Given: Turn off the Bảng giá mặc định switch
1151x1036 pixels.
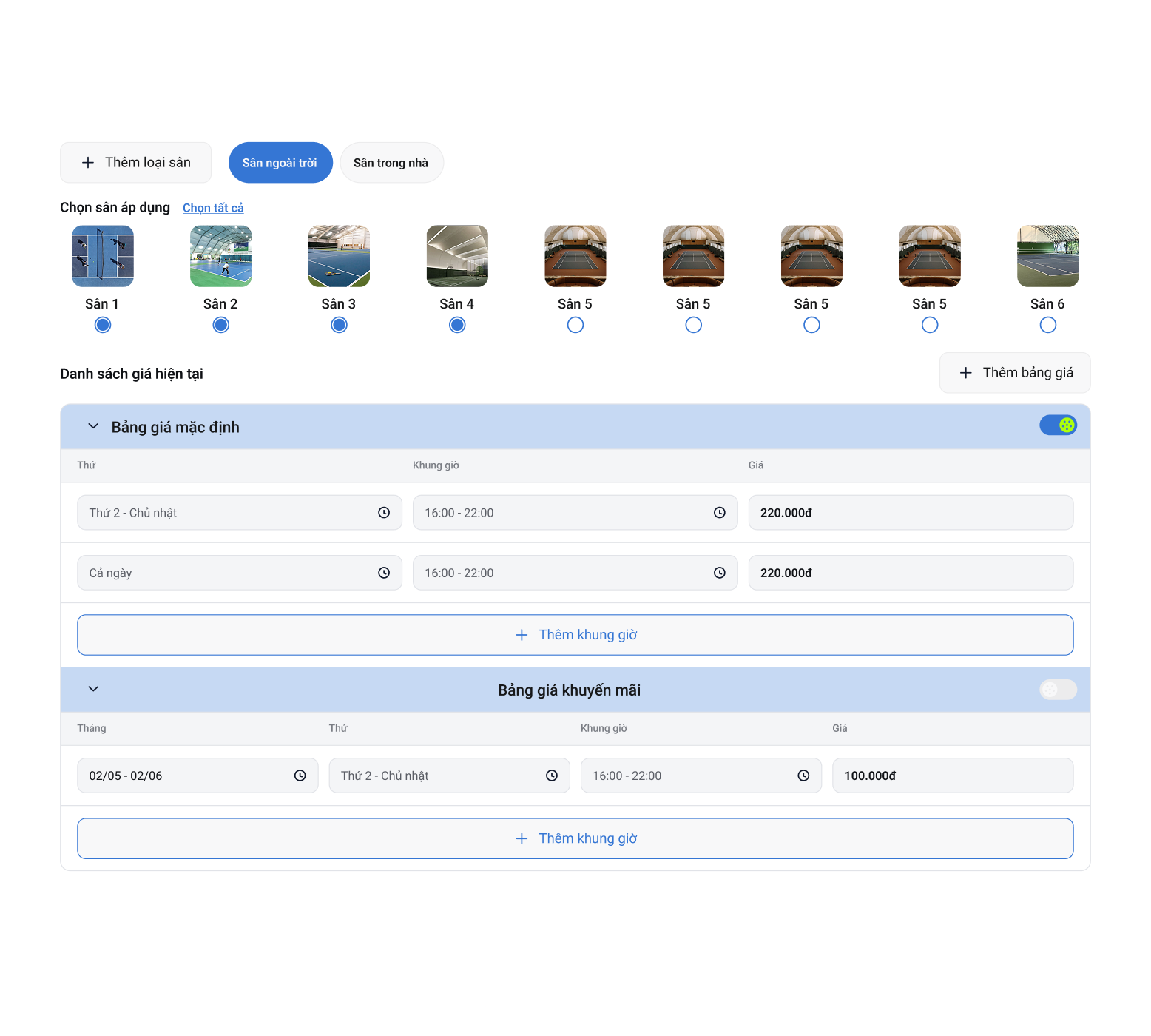Looking at the screenshot, I should tap(1058, 425).
